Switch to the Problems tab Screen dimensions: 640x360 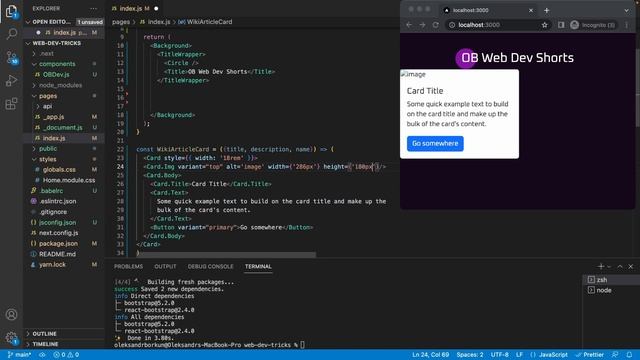(x=128, y=267)
